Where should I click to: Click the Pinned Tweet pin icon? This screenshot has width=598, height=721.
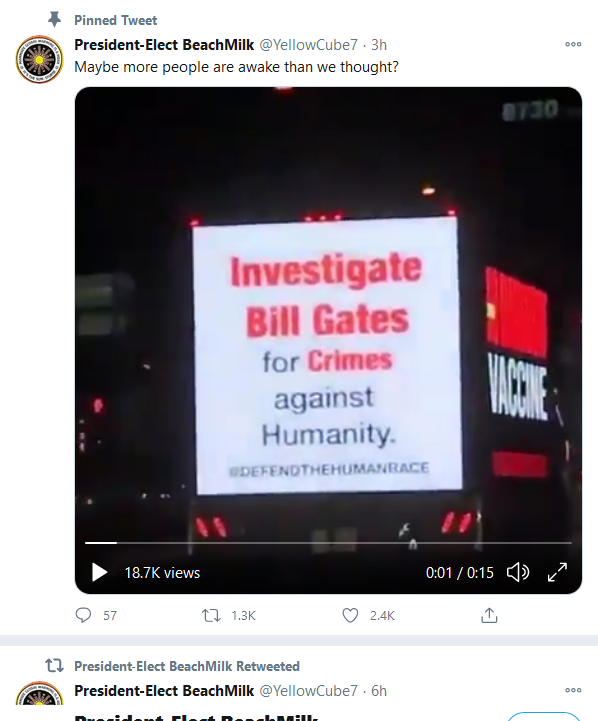point(54,19)
